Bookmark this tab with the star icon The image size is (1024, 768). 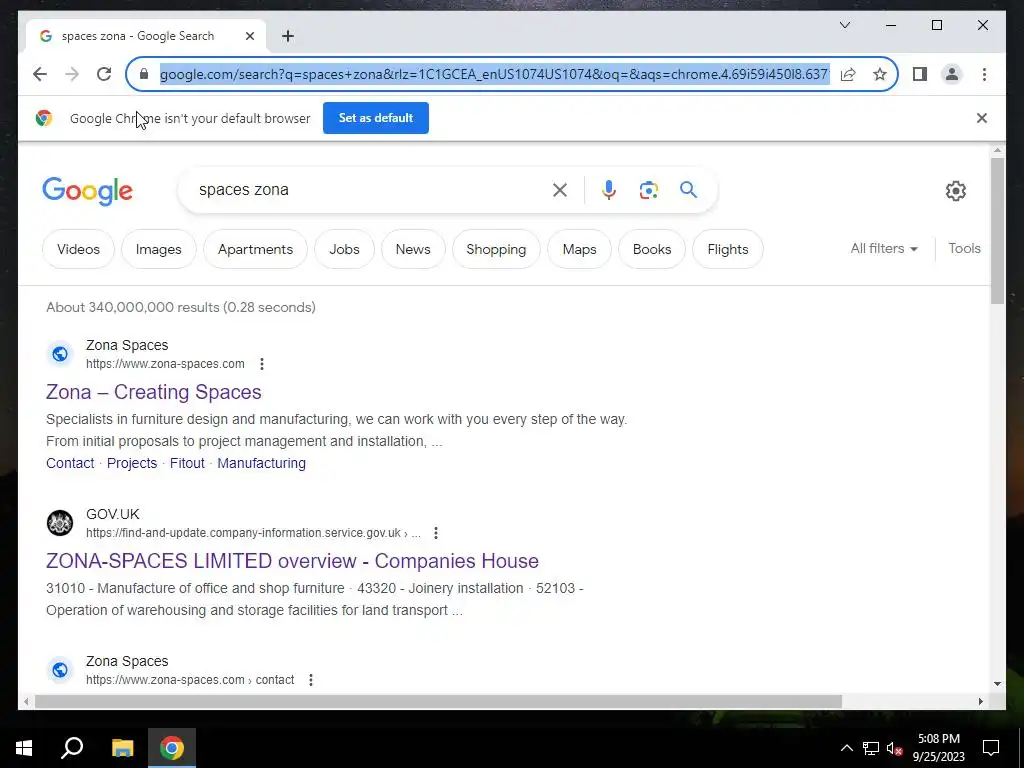880,74
